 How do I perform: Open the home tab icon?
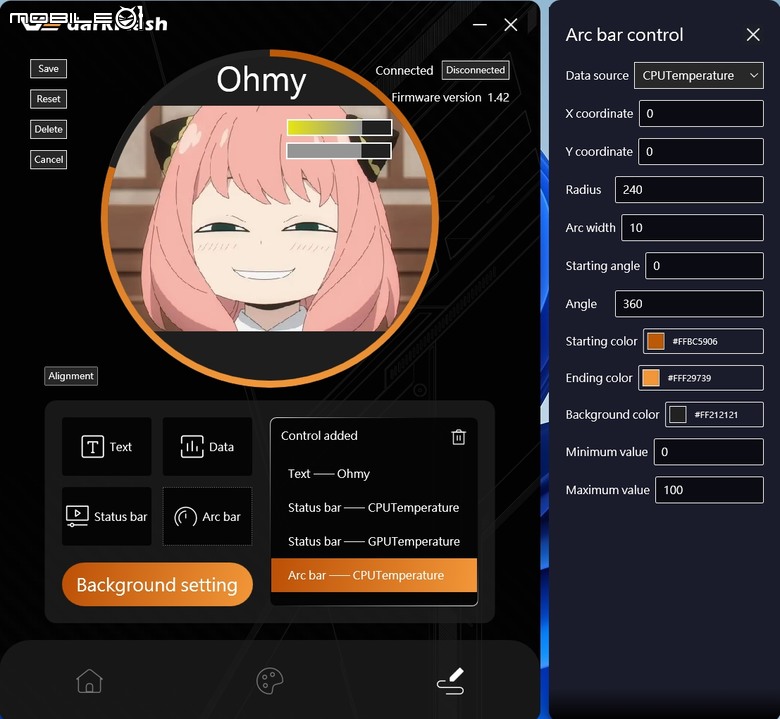click(90, 681)
